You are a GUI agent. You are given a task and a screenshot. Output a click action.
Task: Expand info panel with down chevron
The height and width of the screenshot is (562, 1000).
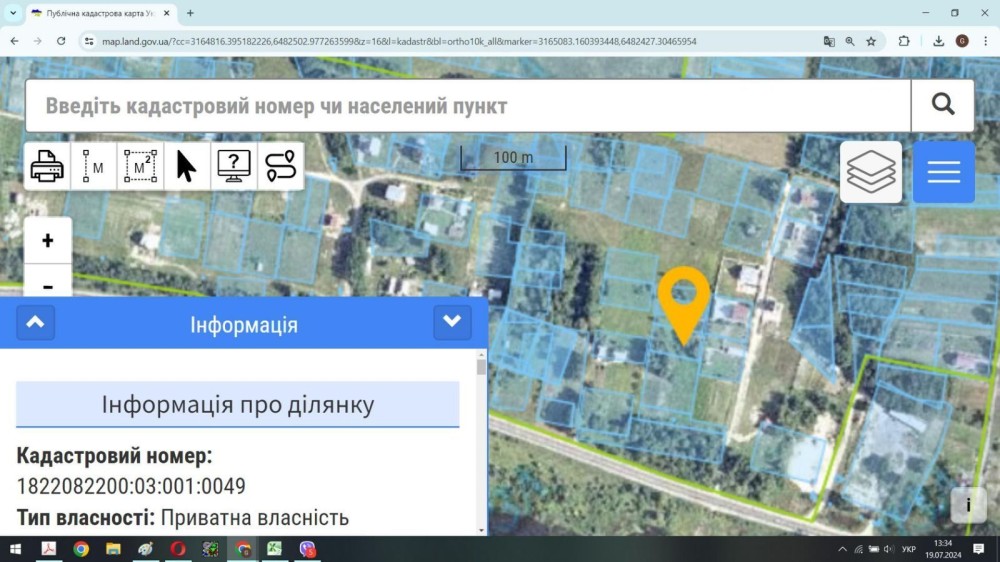[452, 323]
